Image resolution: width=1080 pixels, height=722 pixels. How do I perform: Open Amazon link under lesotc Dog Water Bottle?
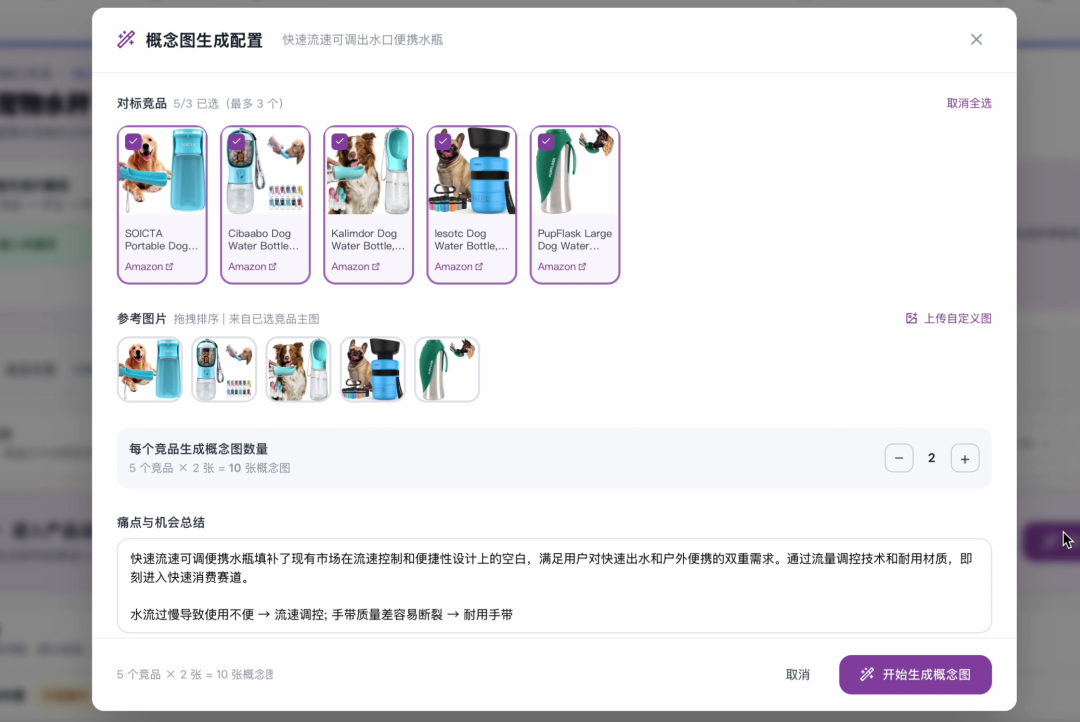(459, 267)
